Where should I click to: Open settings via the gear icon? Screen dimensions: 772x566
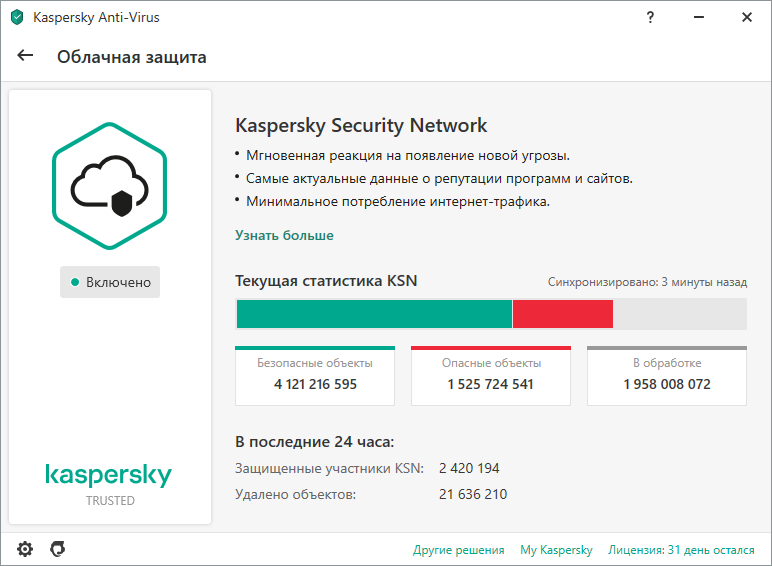coord(25,549)
